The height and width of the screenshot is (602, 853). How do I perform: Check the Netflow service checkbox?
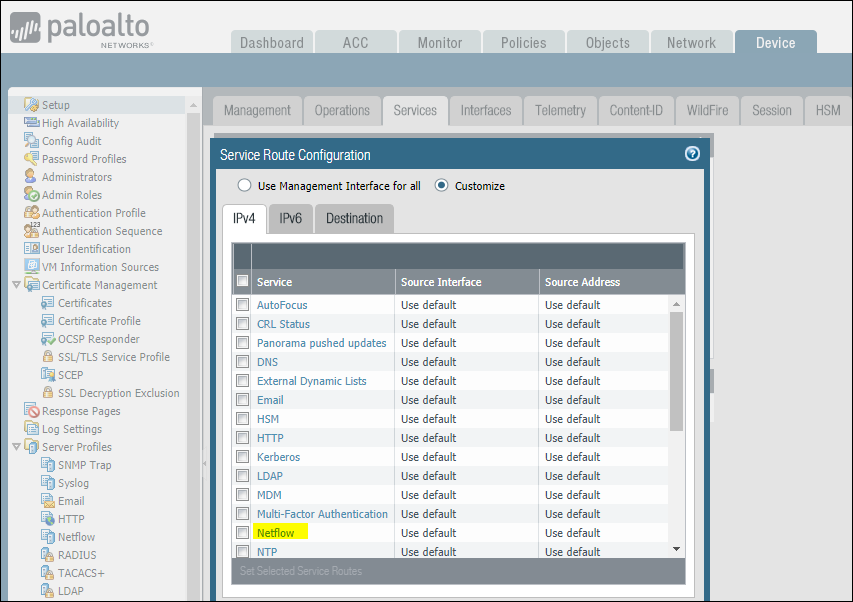click(242, 533)
